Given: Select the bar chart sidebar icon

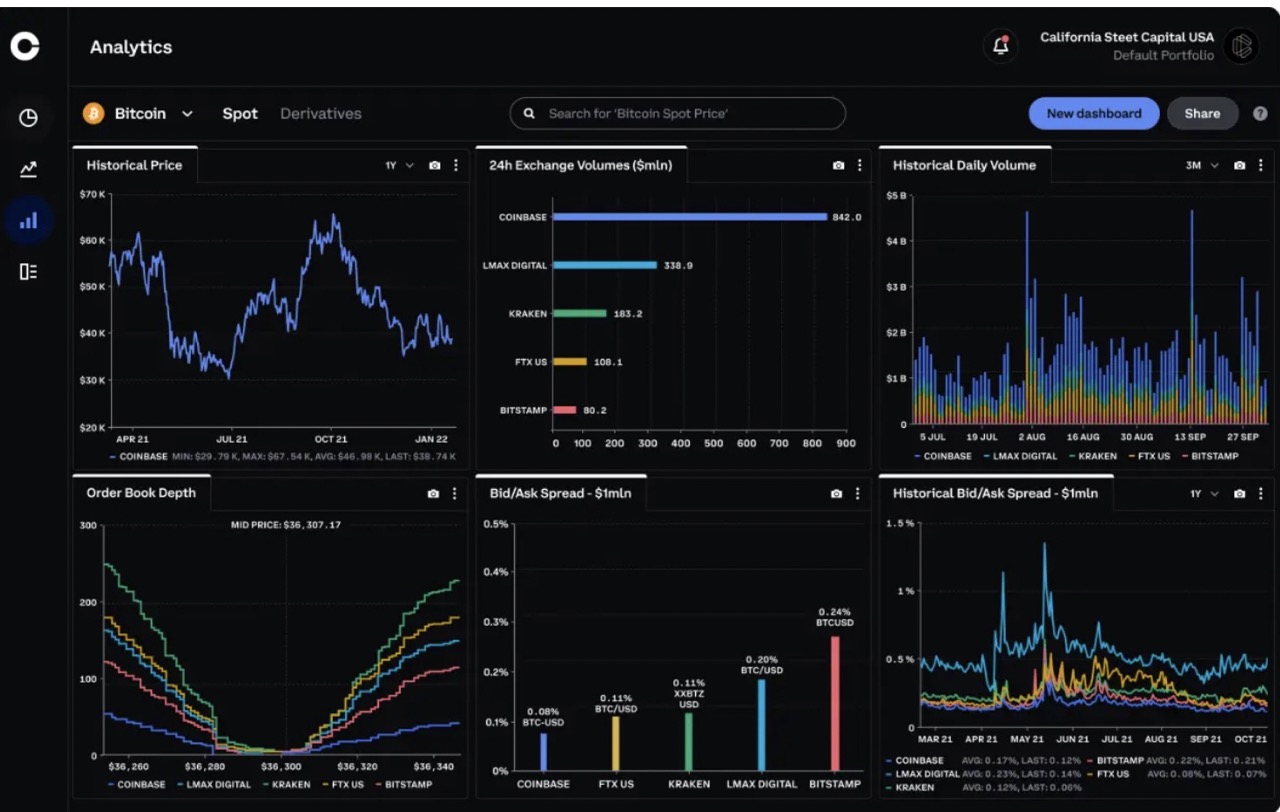Looking at the screenshot, I should pos(28,220).
